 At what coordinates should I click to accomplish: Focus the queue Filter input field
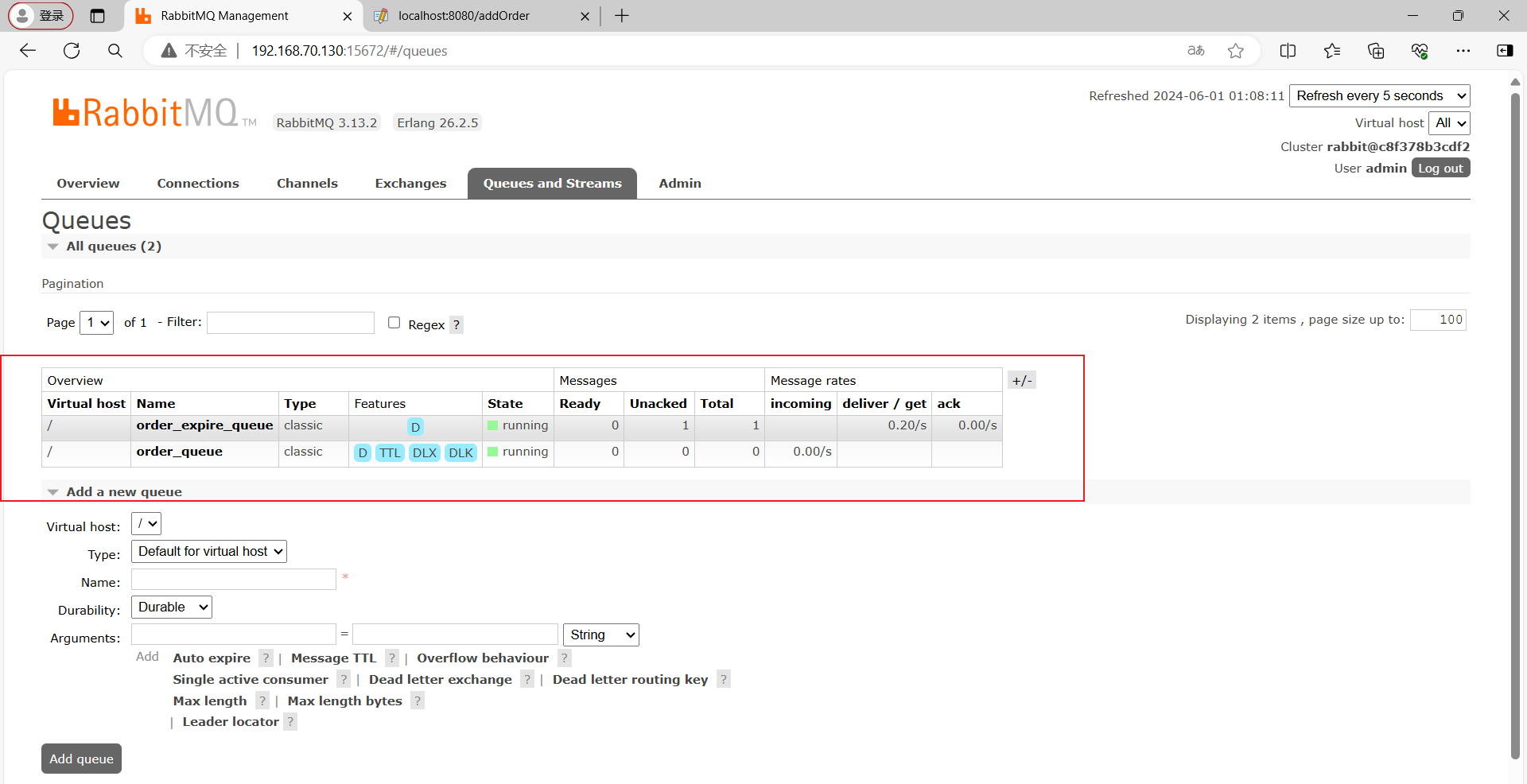tap(290, 322)
